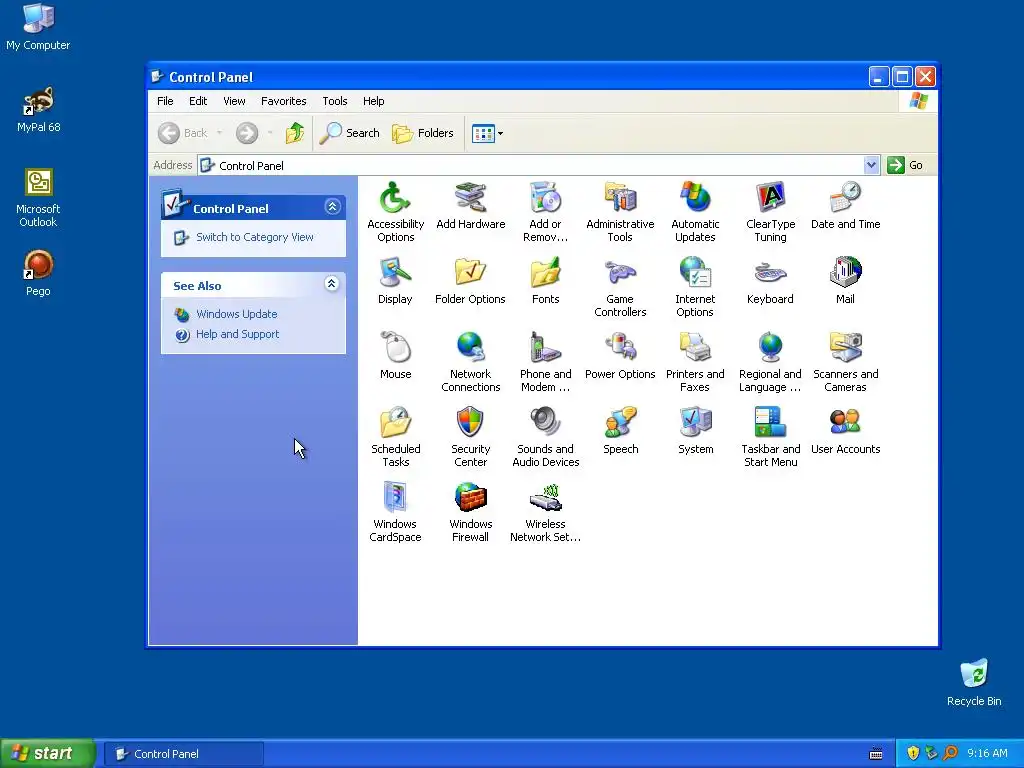Select Game Controllers icon
1024x768 pixels.
[x=620, y=273]
